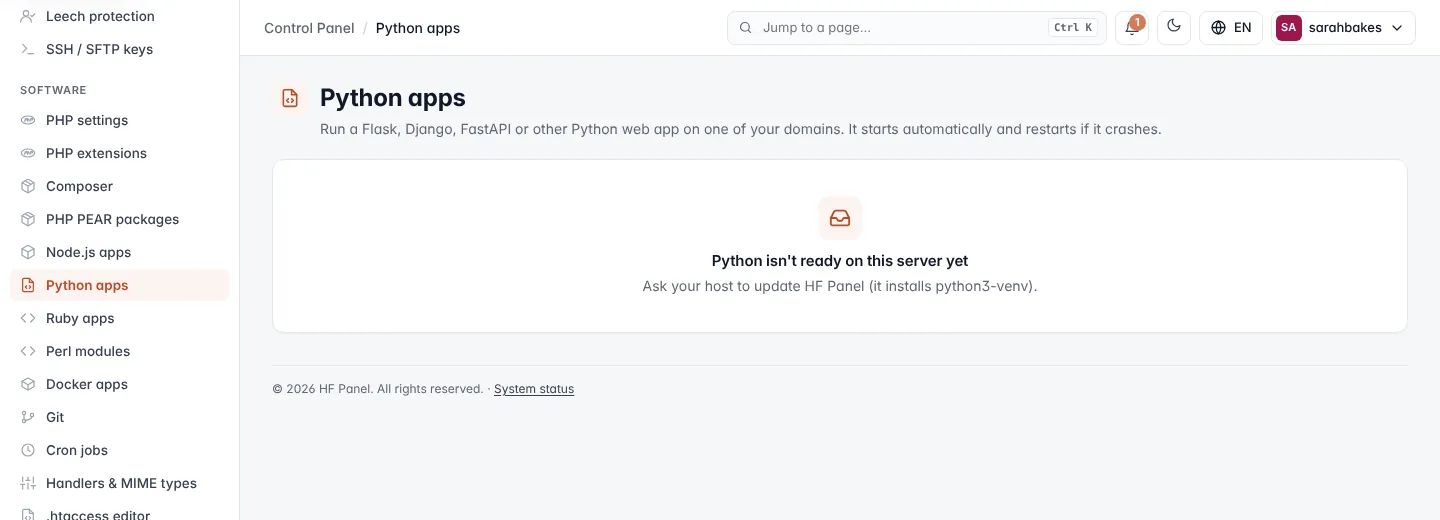Viewport: 1440px width, 520px height.
Task: Select PHP PEAR packages item
Action: tap(120, 219)
